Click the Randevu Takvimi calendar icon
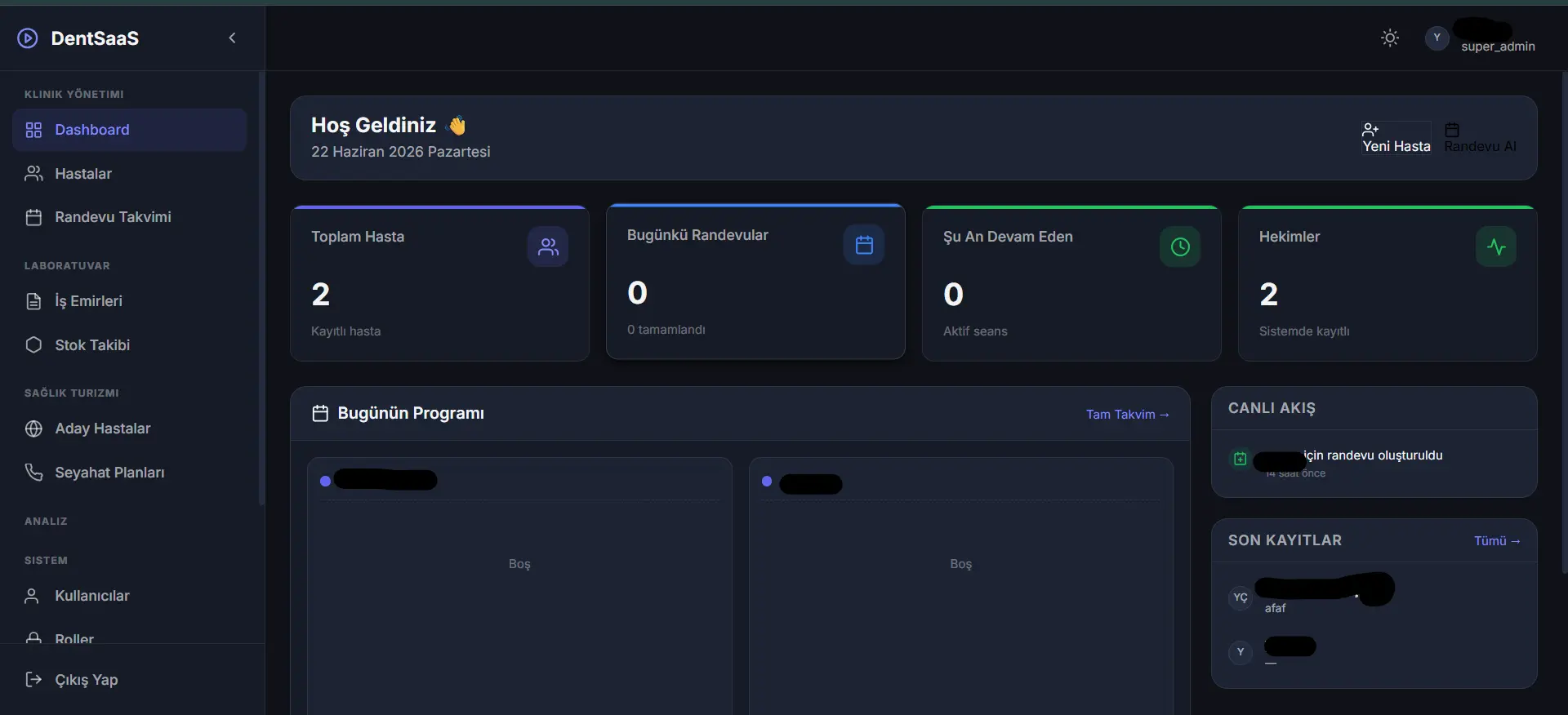This screenshot has height=715, width=1568. [x=33, y=217]
